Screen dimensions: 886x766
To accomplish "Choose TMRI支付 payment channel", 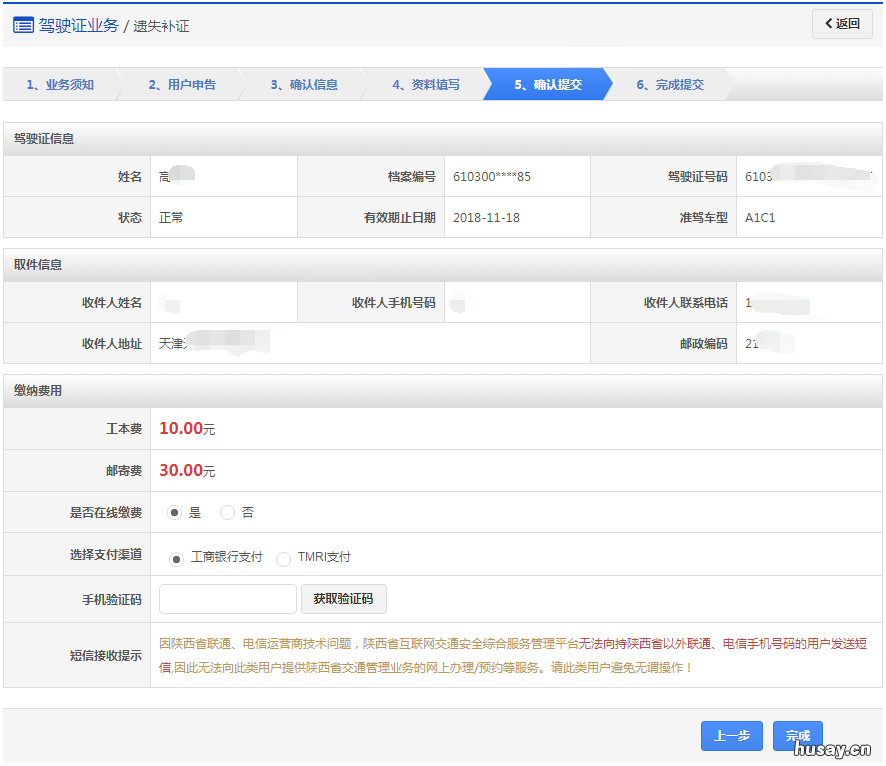I will click(284, 559).
